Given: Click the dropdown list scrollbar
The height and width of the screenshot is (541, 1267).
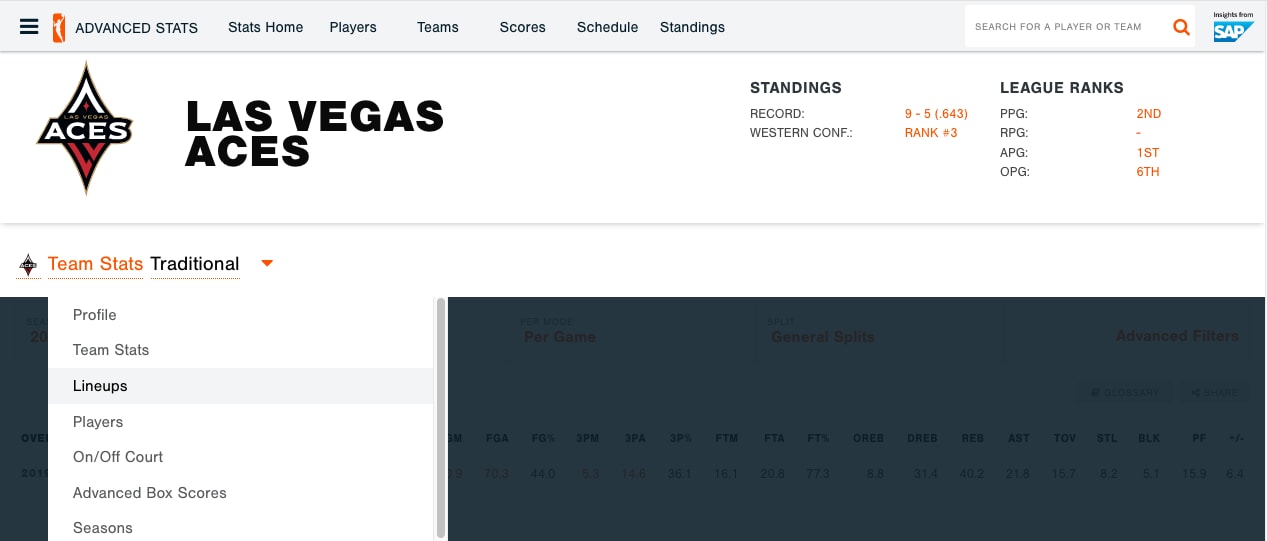Looking at the screenshot, I should click(441, 418).
